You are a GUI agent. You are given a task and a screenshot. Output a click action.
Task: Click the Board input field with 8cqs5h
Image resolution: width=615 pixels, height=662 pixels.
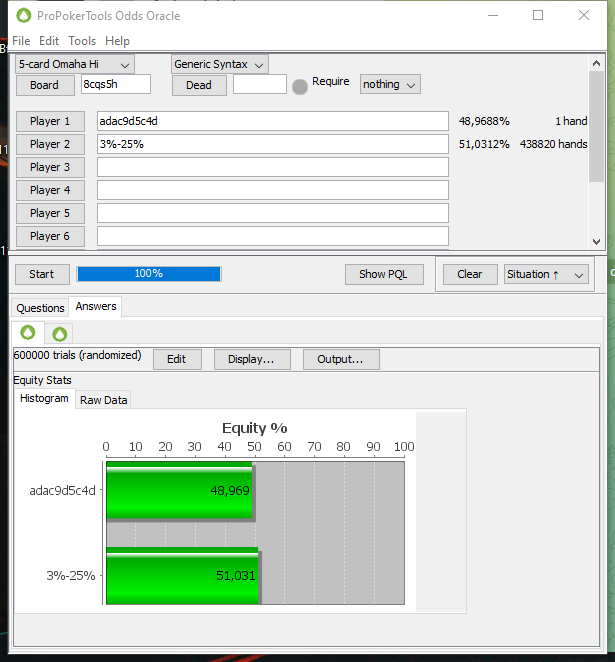[x=116, y=84]
